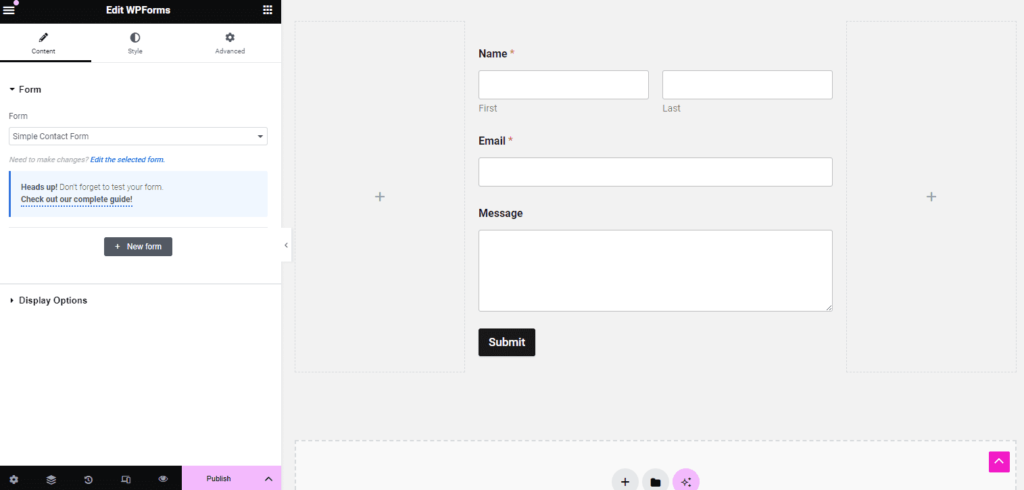Open the Navigator layers icon

[x=51, y=479]
